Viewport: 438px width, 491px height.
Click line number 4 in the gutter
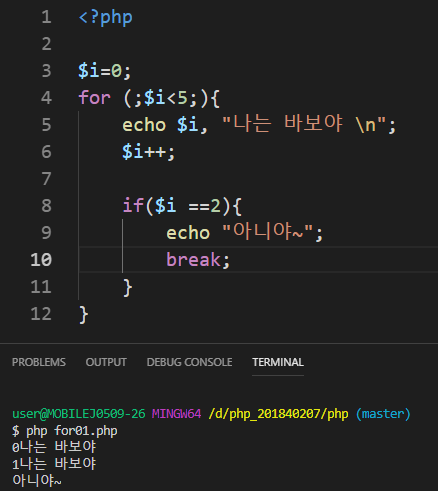pyautogui.click(x=46, y=98)
